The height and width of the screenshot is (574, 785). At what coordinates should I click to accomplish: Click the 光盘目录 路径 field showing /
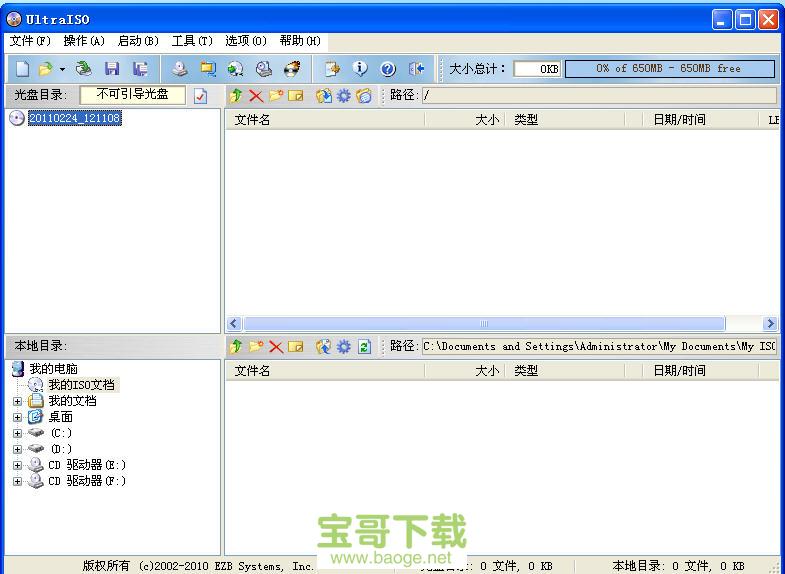tap(599, 95)
